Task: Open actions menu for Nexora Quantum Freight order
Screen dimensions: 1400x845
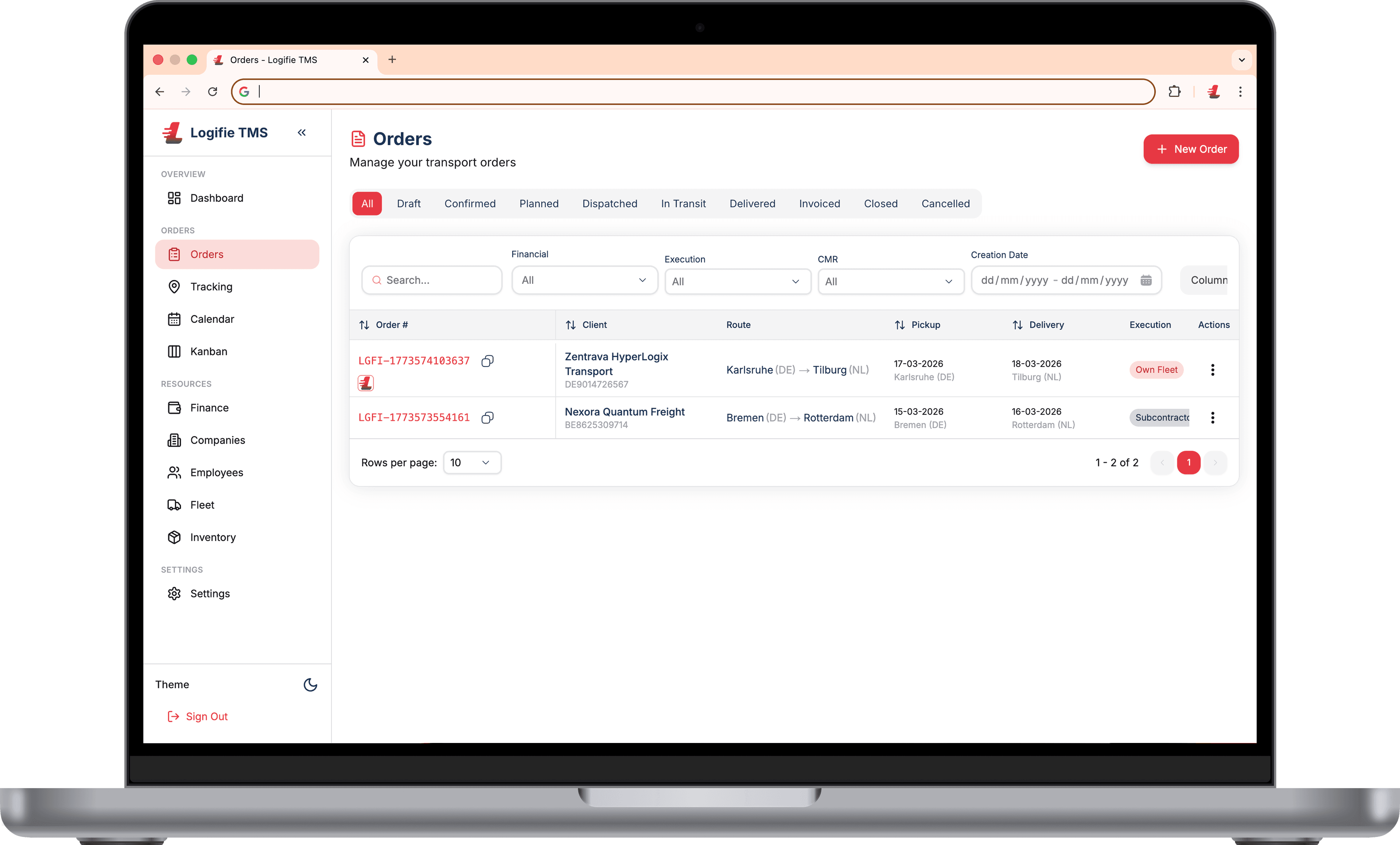Action: point(1213,418)
